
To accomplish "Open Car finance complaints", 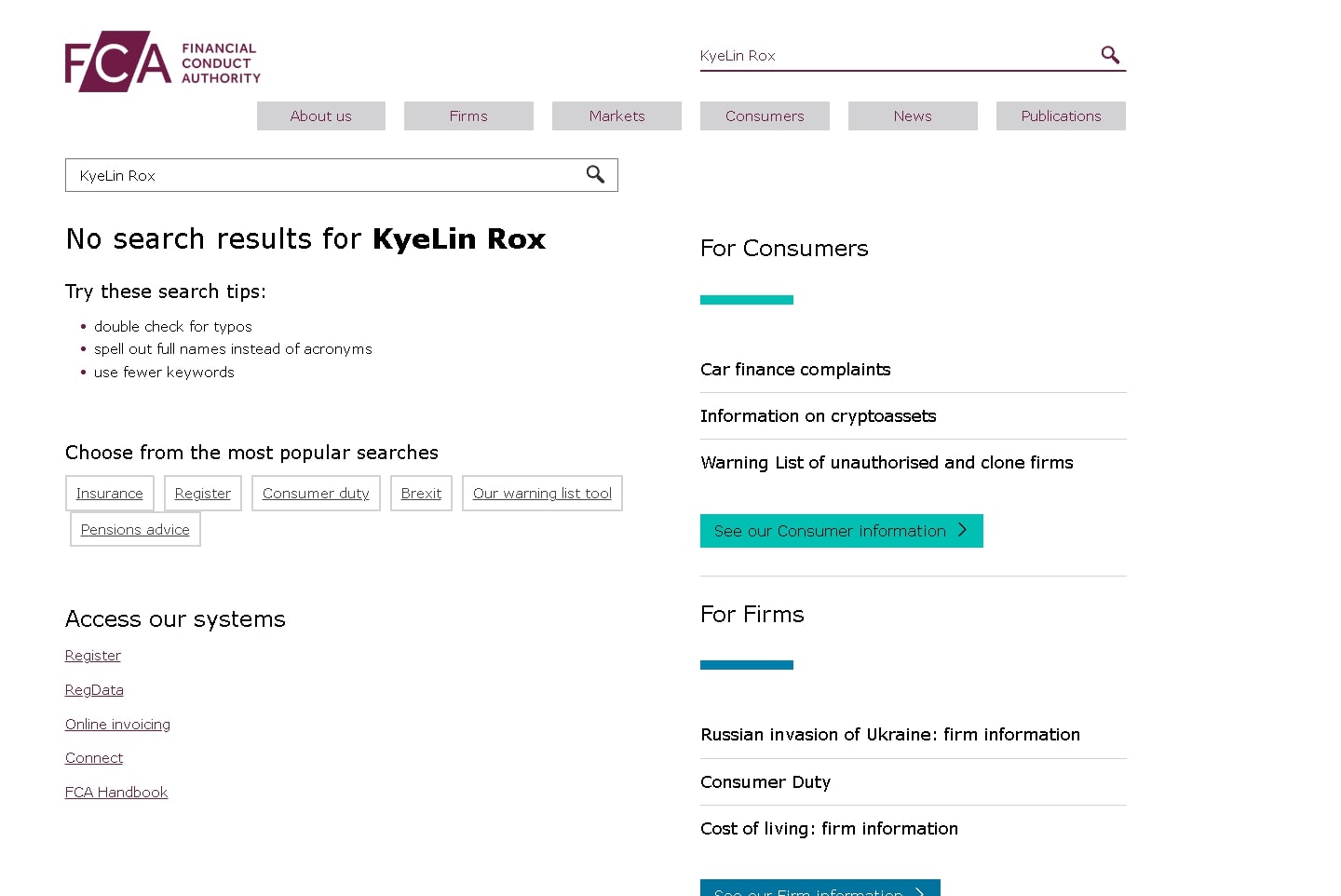I will coord(795,370).
